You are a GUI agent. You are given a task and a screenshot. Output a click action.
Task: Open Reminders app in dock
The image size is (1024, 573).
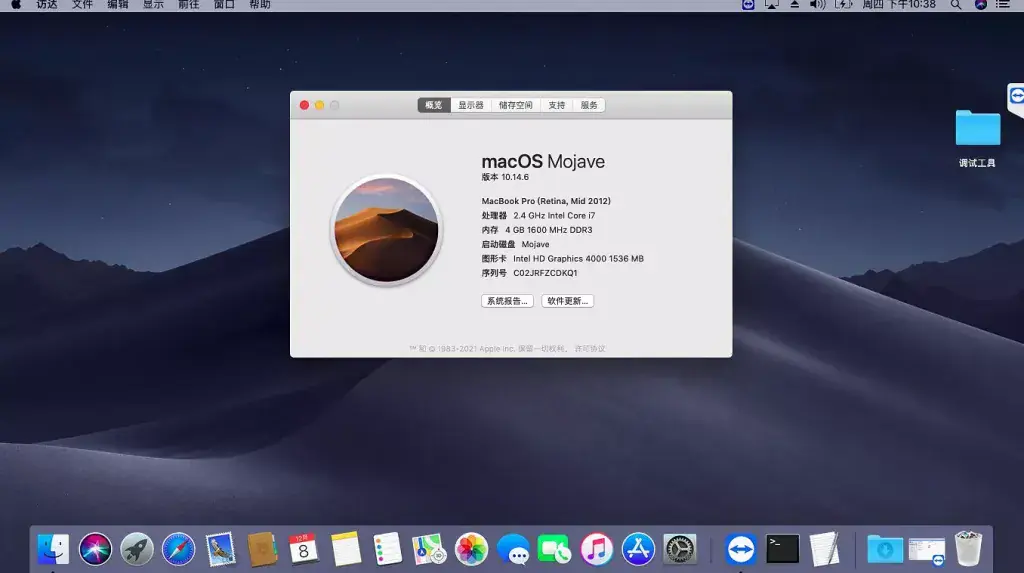[387, 549]
